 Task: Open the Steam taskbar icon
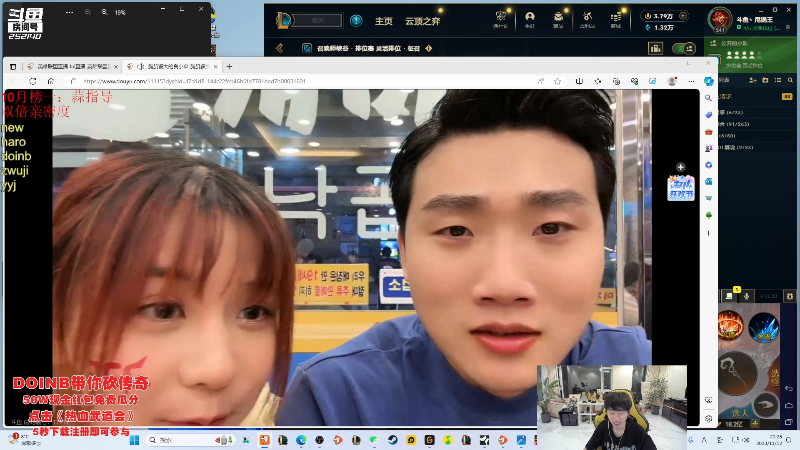(x=393, y=440)
